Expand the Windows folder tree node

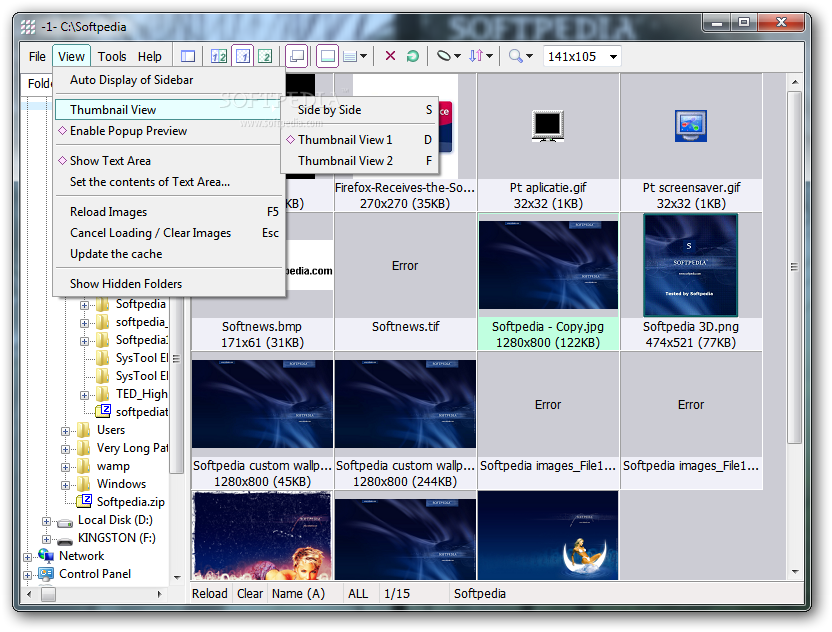(65, 486)
